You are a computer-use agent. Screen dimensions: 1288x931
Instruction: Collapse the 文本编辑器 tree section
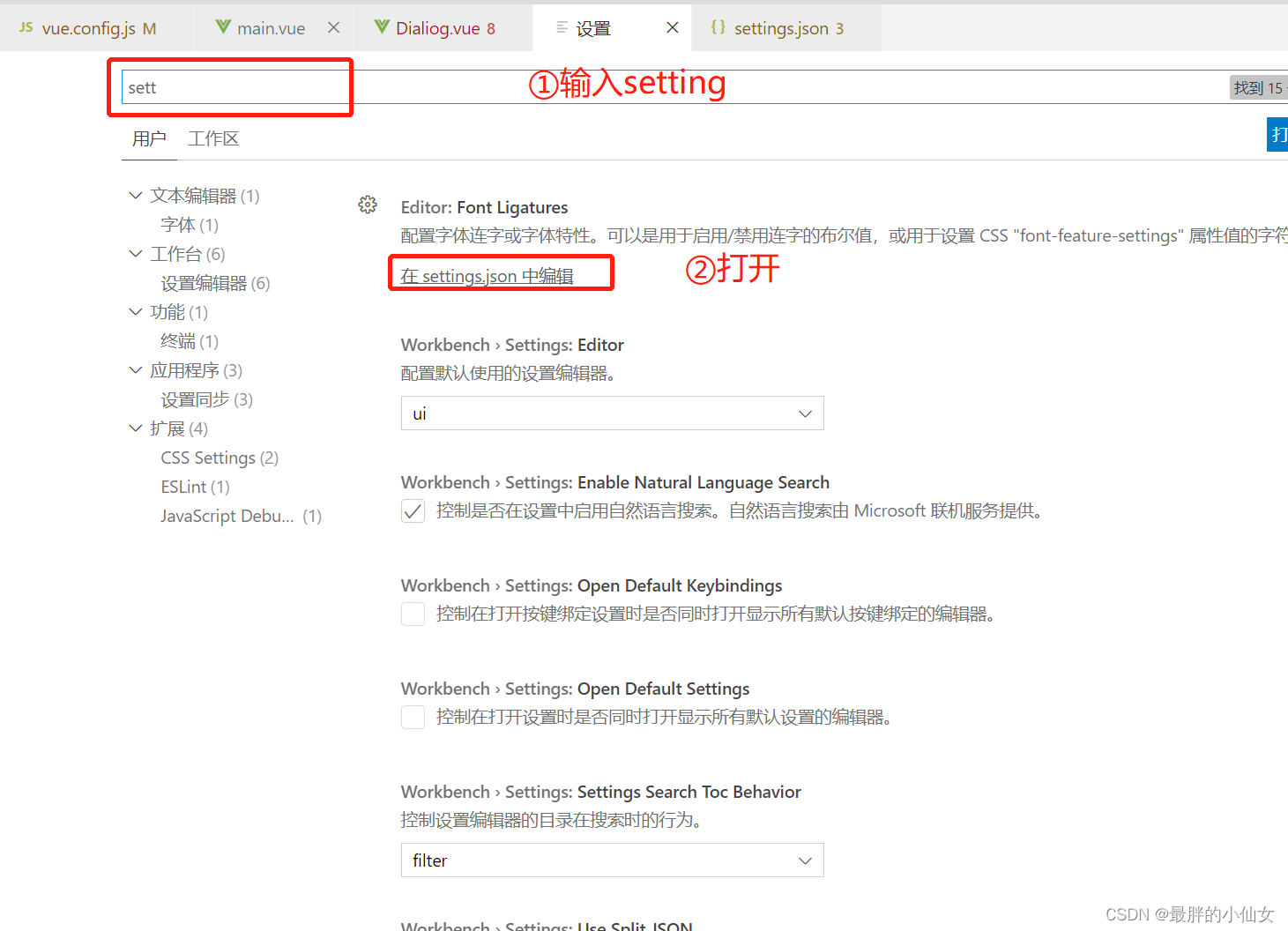[x=136, y=195]
